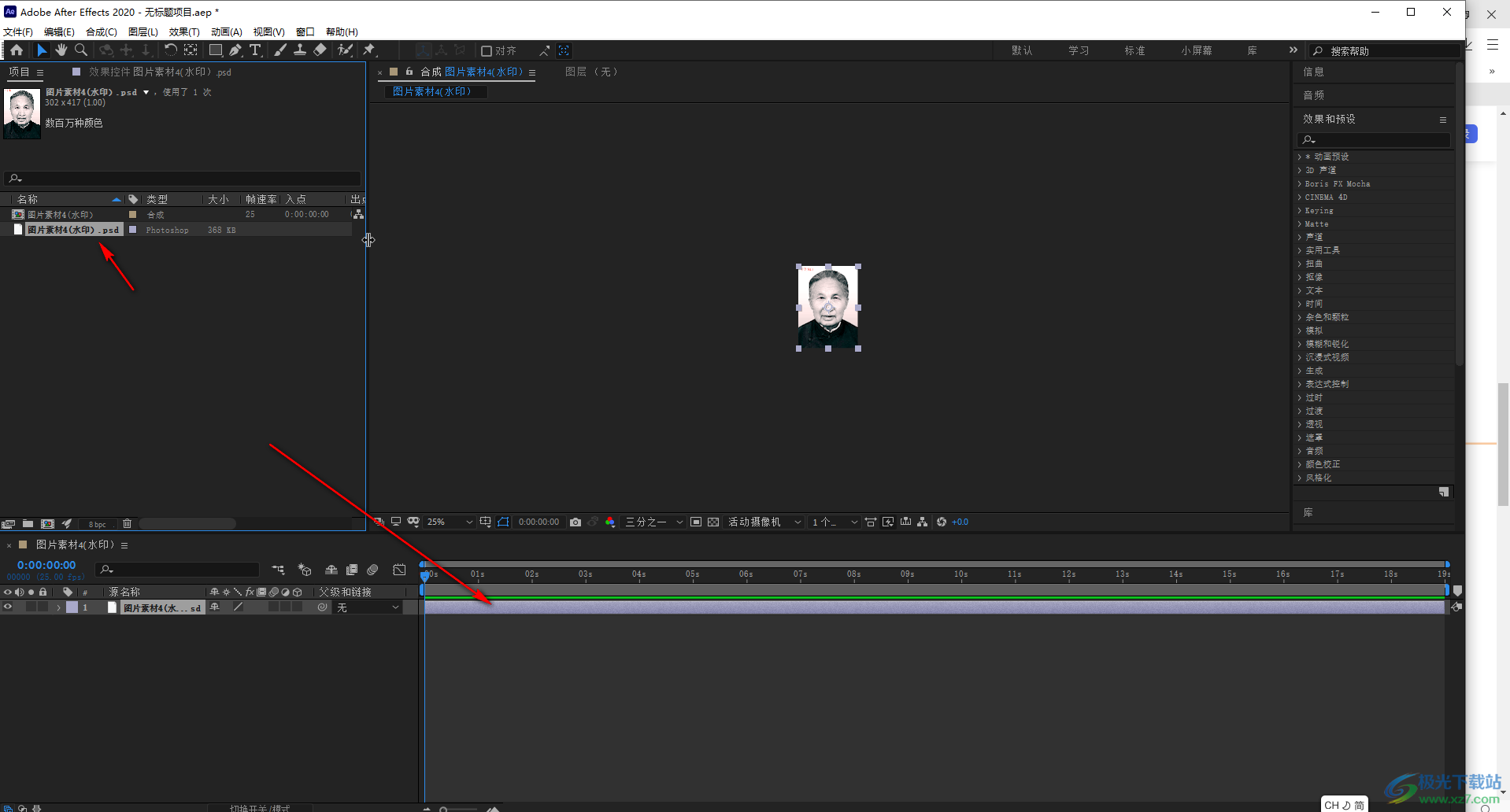1510x812 pixels.
Task: Toggle the snapping 对齐 checkbox
Action: [487, 51]
